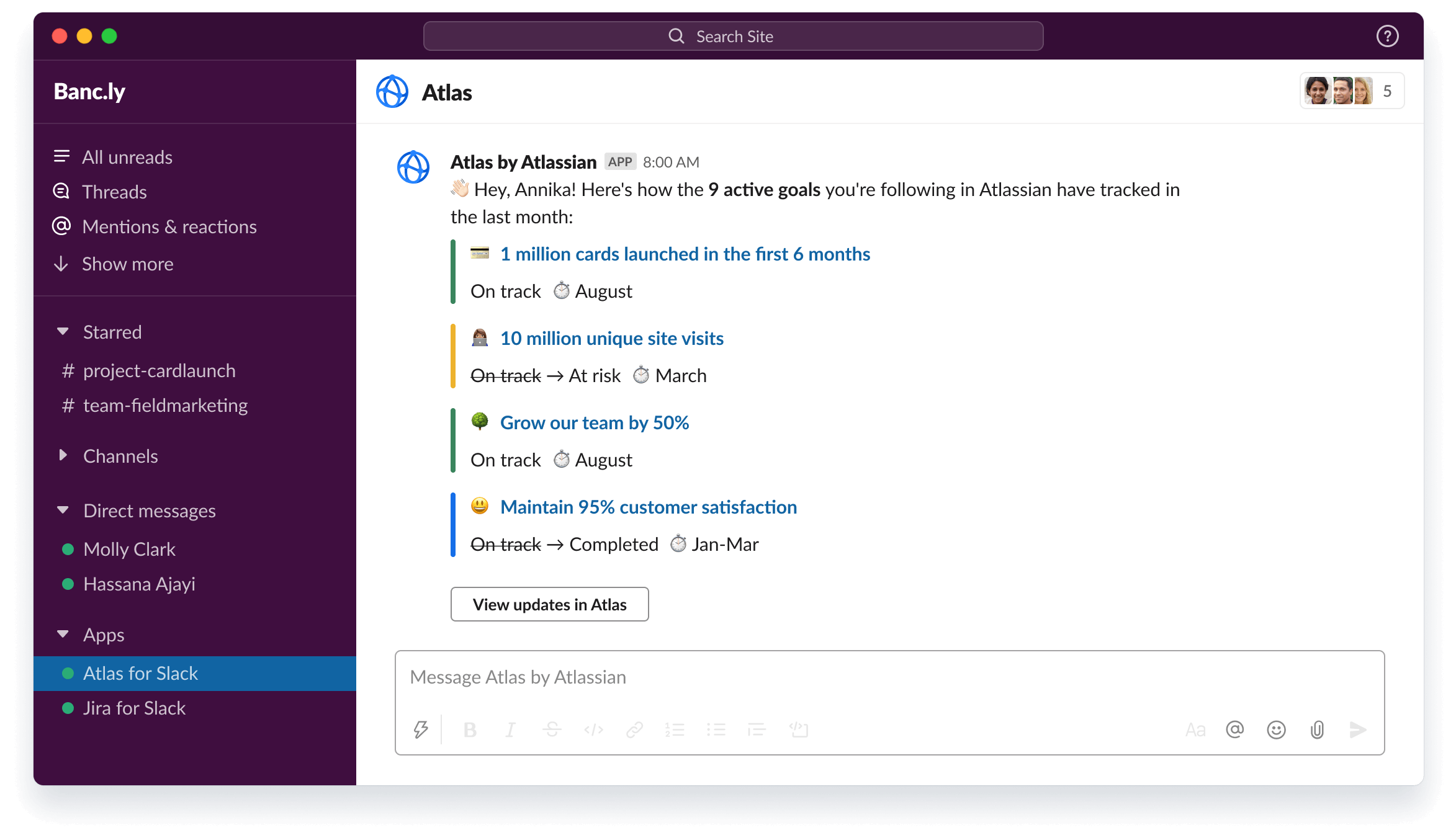Select the project-cardlaunch channel
Screen dimensions: 1456x838
coord(159,369)
